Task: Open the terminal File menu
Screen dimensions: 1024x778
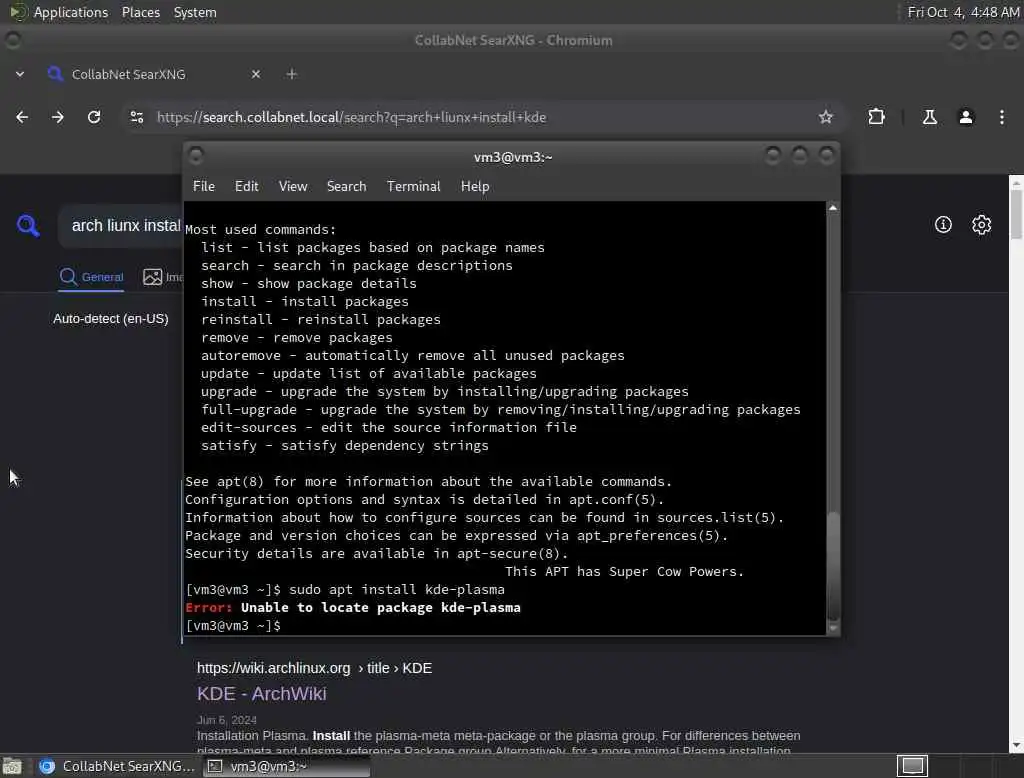Action: click(204, 186)
